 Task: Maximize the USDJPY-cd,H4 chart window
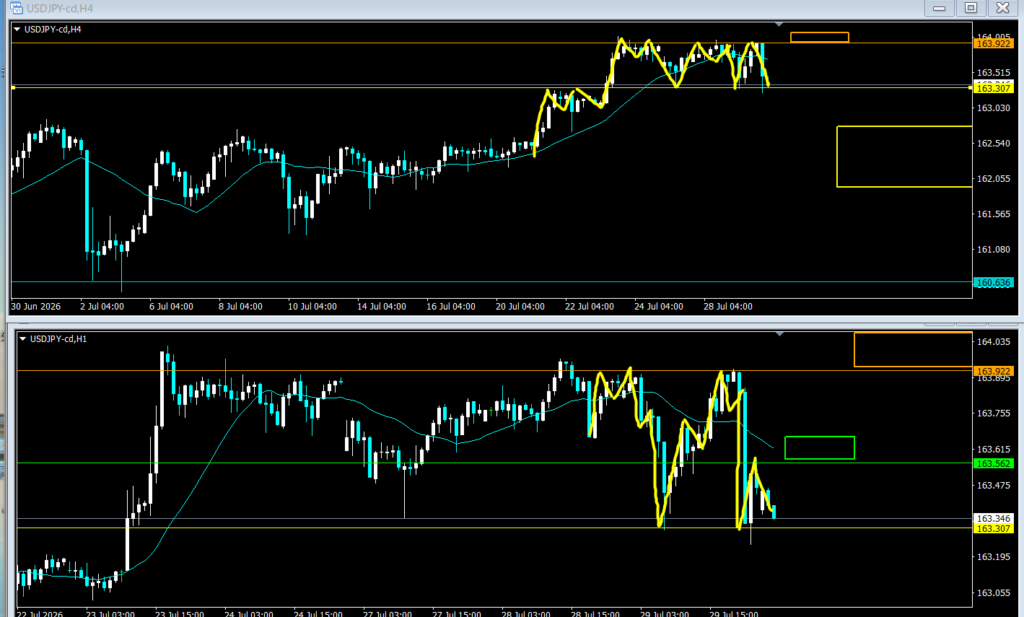click(x=971, y=8)
